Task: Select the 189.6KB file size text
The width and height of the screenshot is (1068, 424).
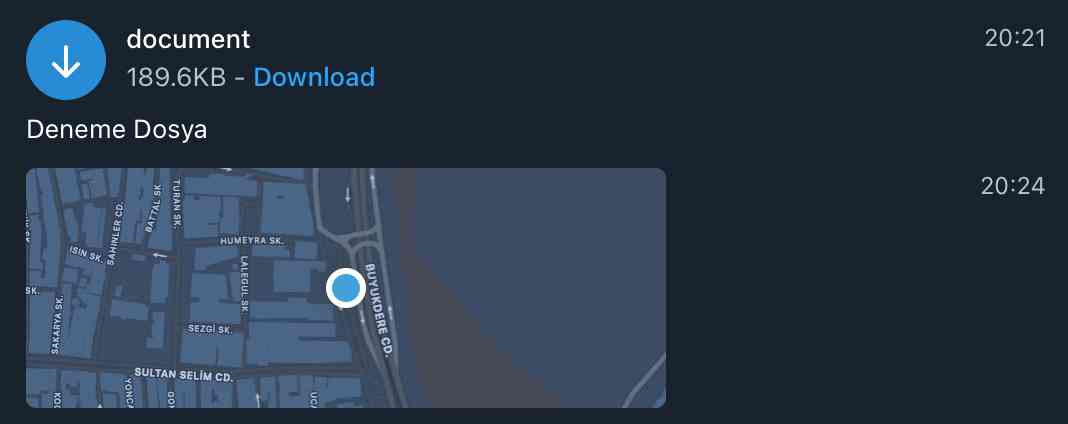Action: [176, 78]
